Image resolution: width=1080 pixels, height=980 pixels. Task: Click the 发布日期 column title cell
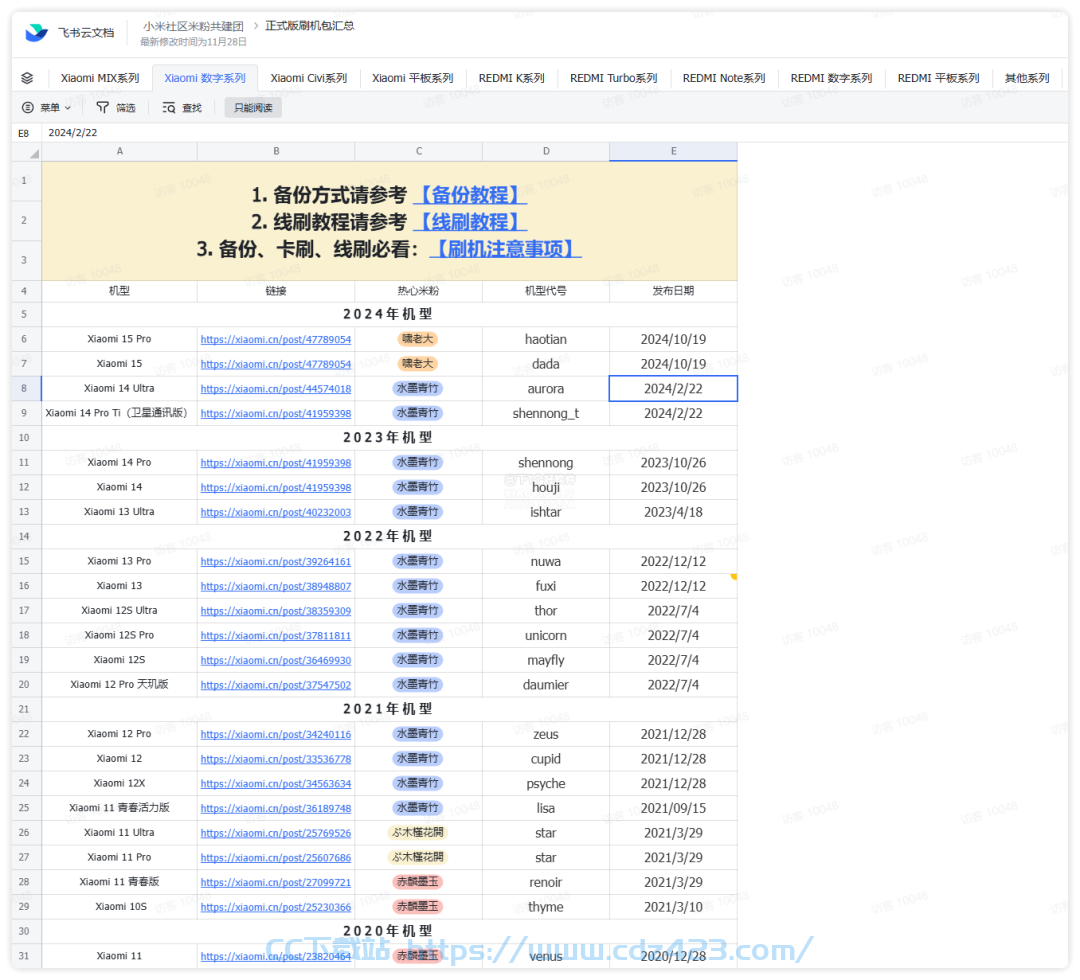[674, 291]
